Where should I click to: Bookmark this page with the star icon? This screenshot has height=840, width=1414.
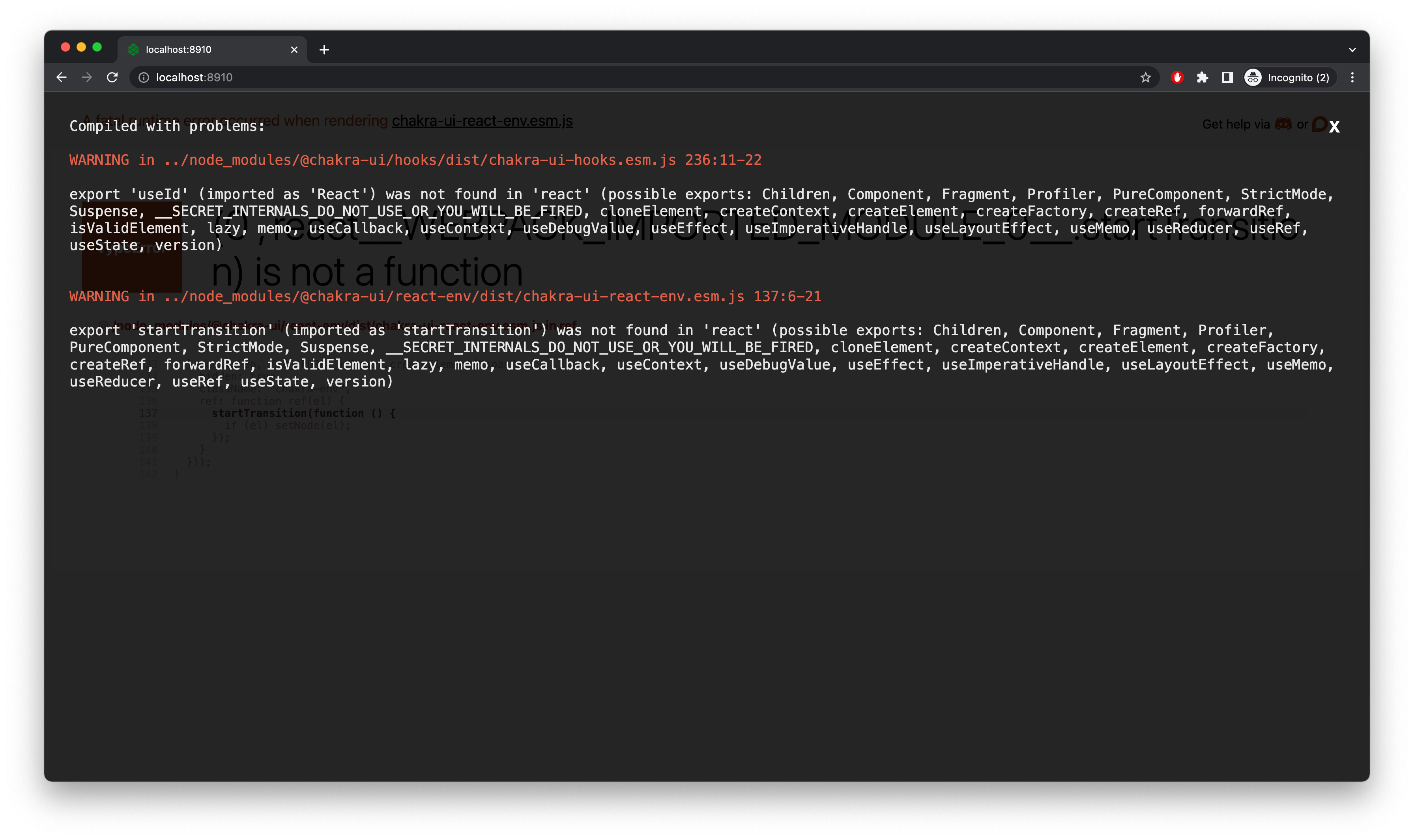1146,78
